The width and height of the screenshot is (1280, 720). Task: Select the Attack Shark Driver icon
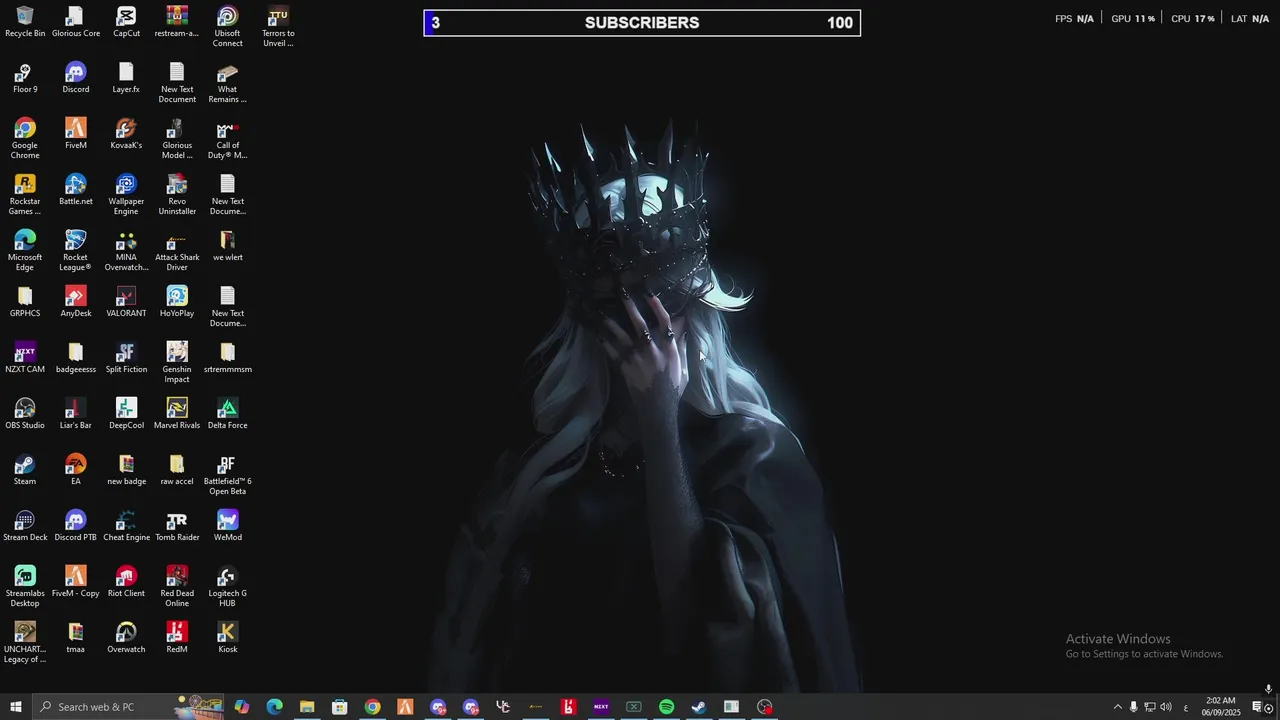pos(177,251)
